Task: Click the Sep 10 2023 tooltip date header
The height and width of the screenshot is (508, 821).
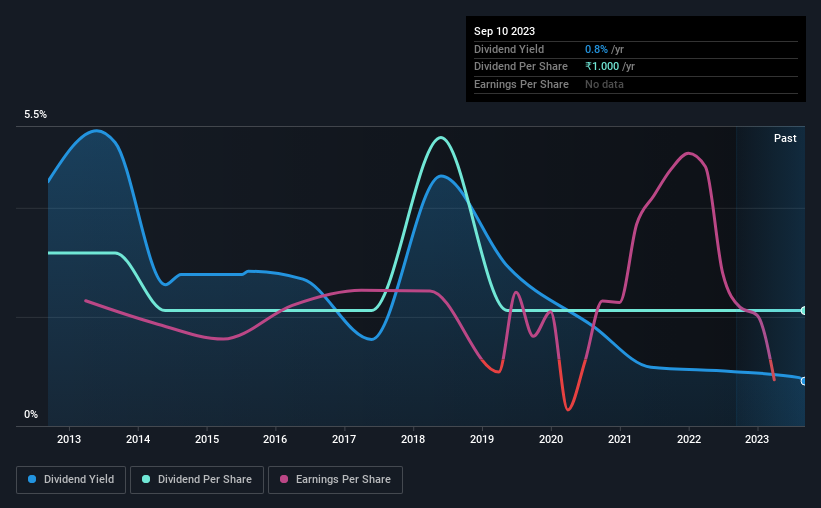Action: click(504, 31)
